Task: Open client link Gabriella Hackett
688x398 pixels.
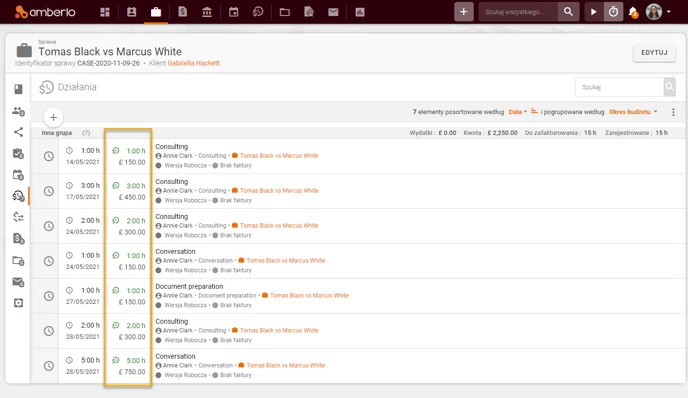Action: click(194, 63)
